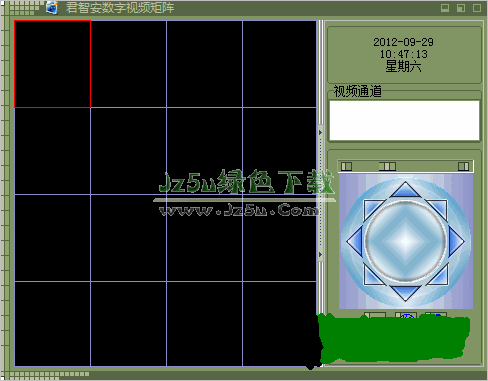Click inside the white 视频通道 list box
This screenshot has width=488, height=381.
pyautogui.click(x=404, y=121)
